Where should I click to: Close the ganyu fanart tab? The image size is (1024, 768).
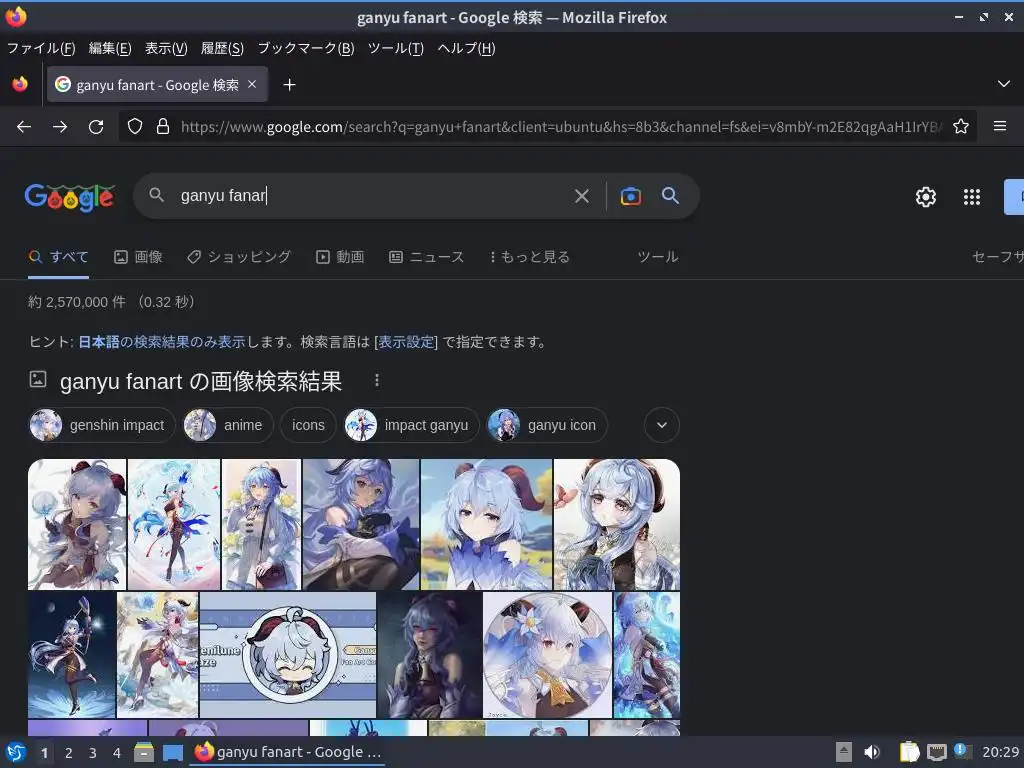(x=252, y=84)
